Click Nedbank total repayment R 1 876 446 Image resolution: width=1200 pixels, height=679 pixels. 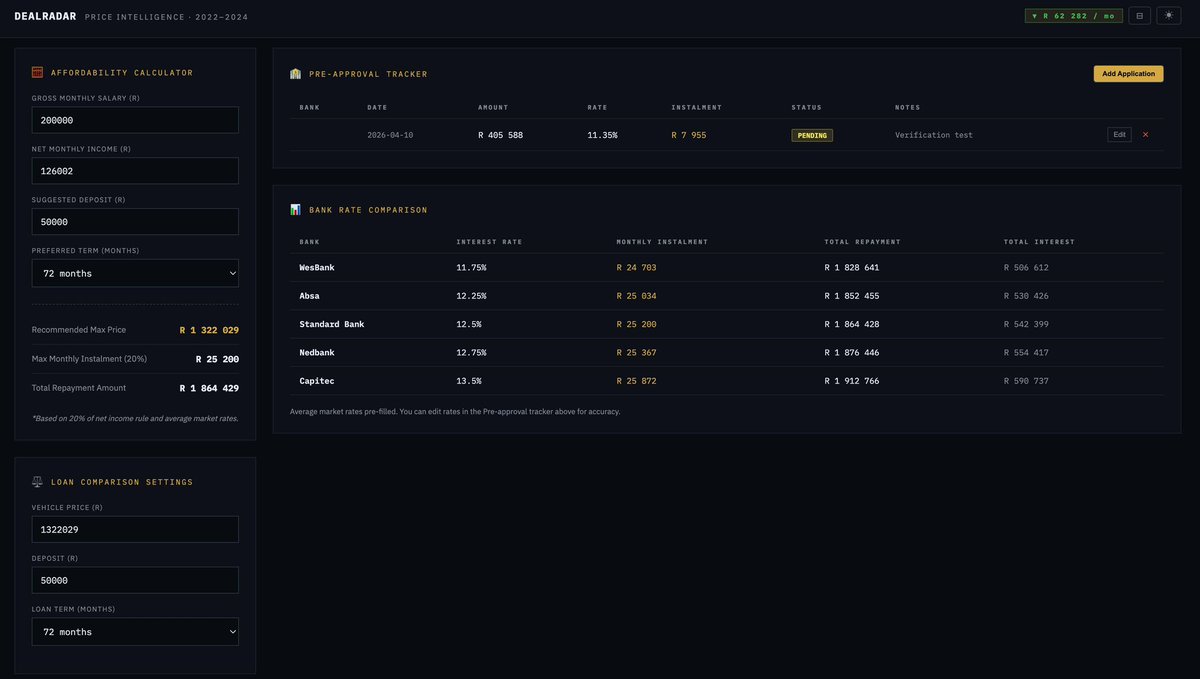click(x=852, y=353)
